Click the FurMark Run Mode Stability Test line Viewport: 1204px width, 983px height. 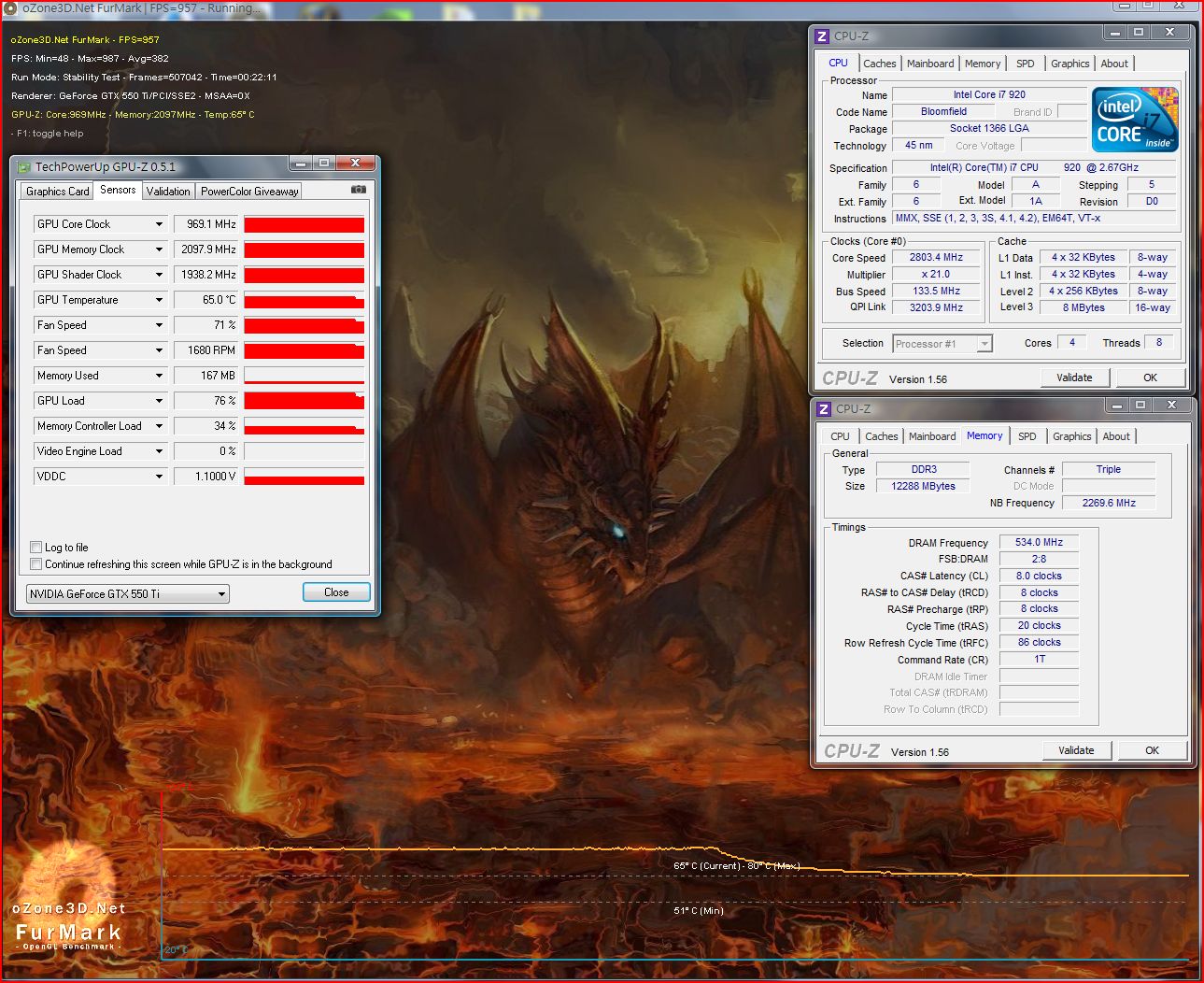point(144,78)
